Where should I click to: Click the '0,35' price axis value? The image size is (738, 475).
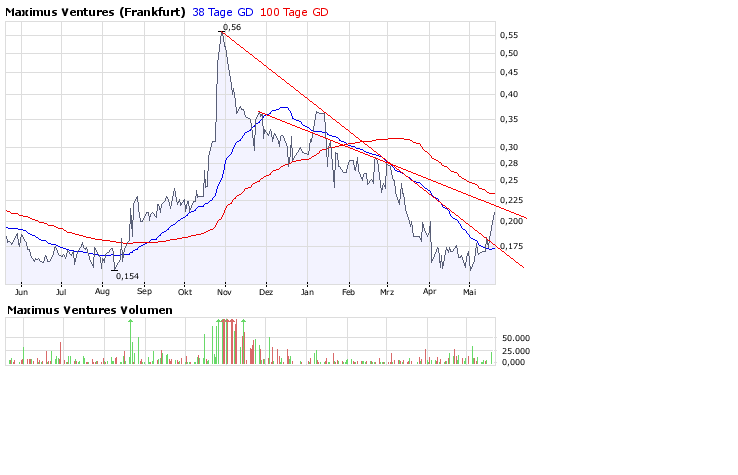point(509,120)
